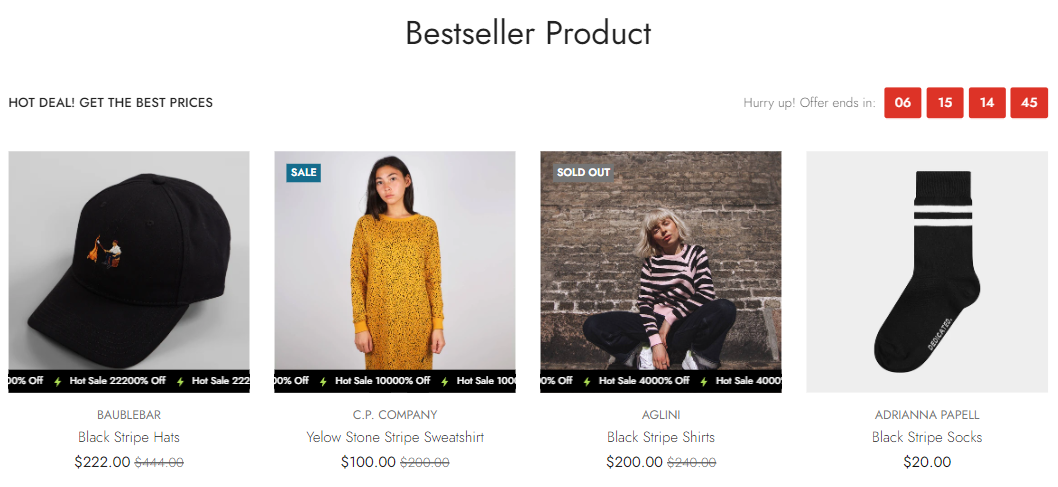The width and height of the screenshot is (1058, 487).
Task: Visit the BAUBLEBAR brand page
Action: pyautogui.click(x=129, y=414)
